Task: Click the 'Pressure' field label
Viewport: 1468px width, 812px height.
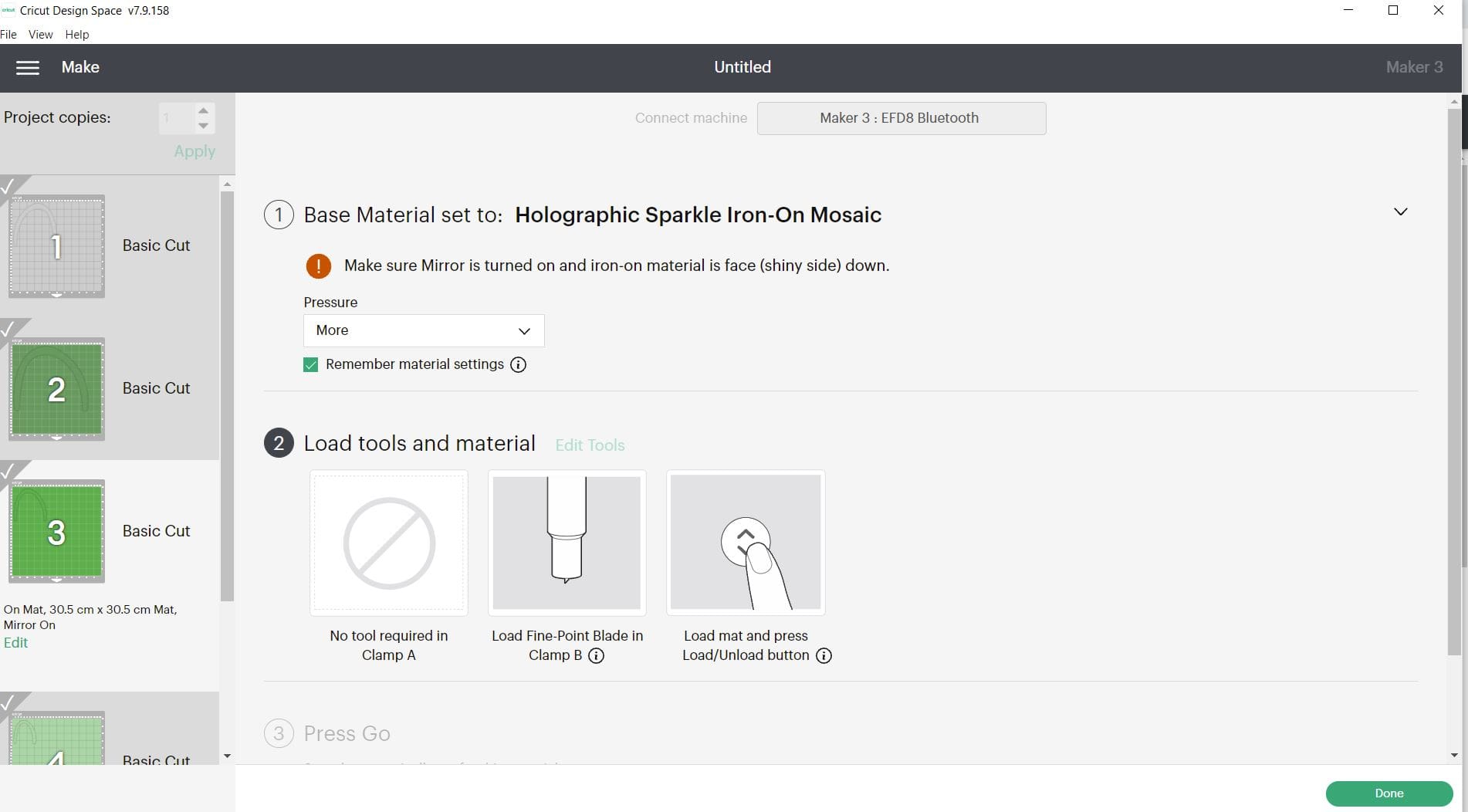Action: 330,303
